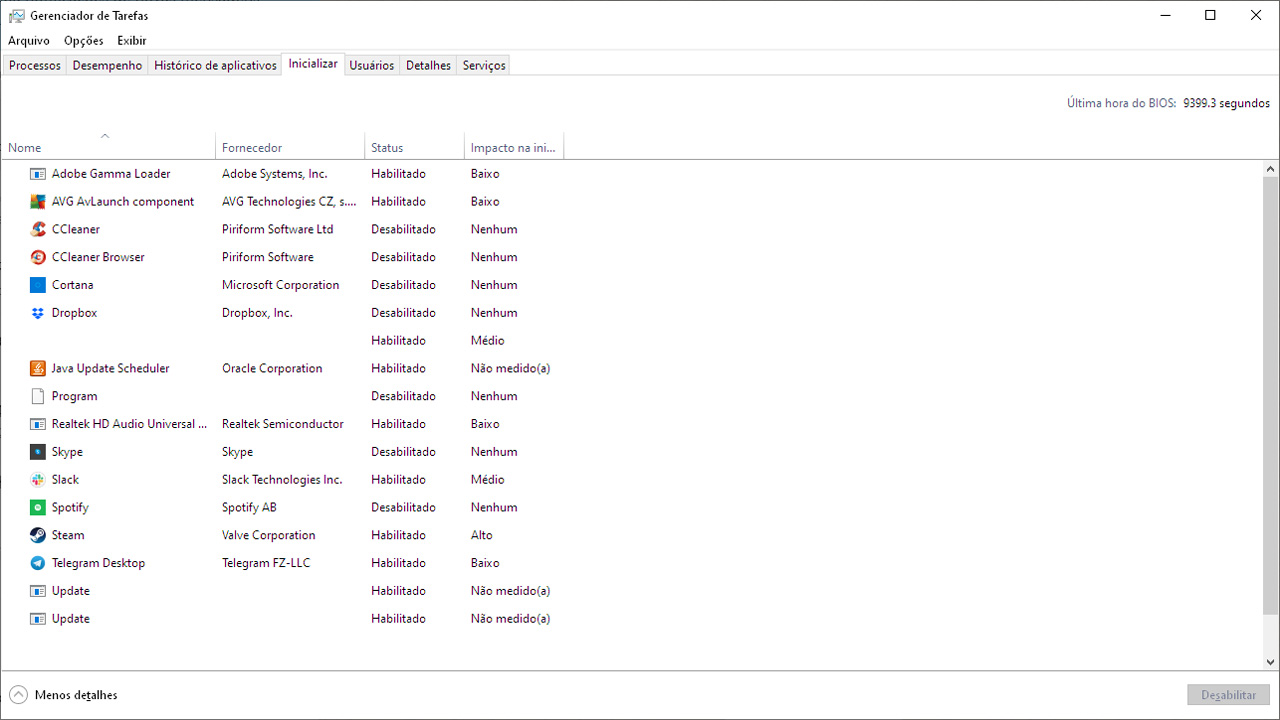Select the Slack icon

[38, 480]
